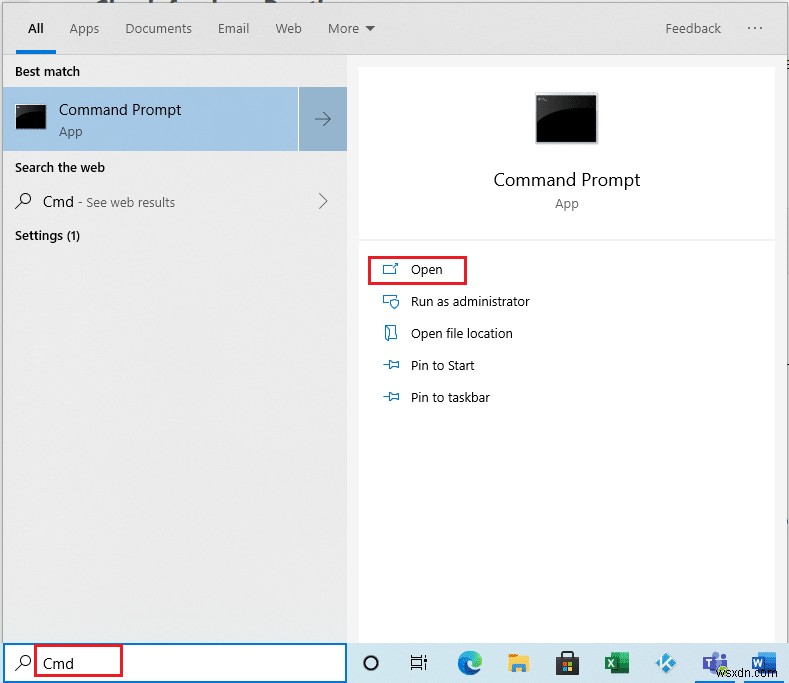Open Task View on the taskbar

(419, 663)
